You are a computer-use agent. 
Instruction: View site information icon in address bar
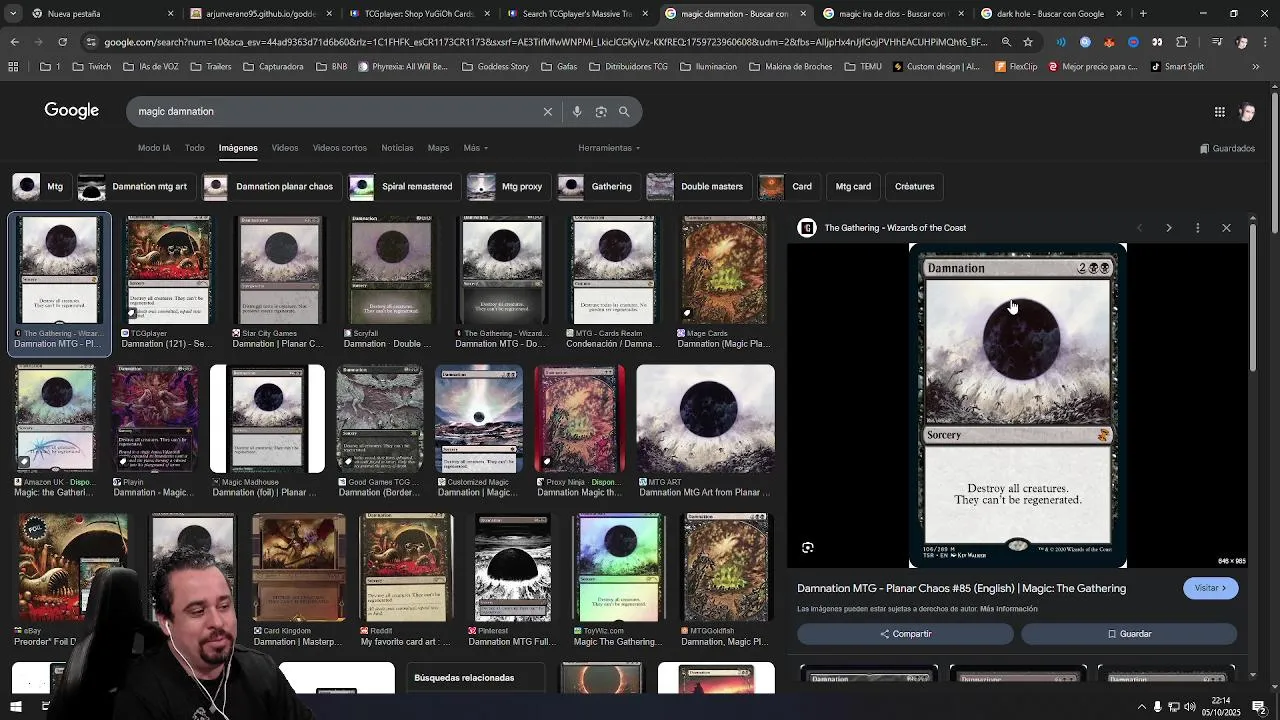[x=91, y=42]
